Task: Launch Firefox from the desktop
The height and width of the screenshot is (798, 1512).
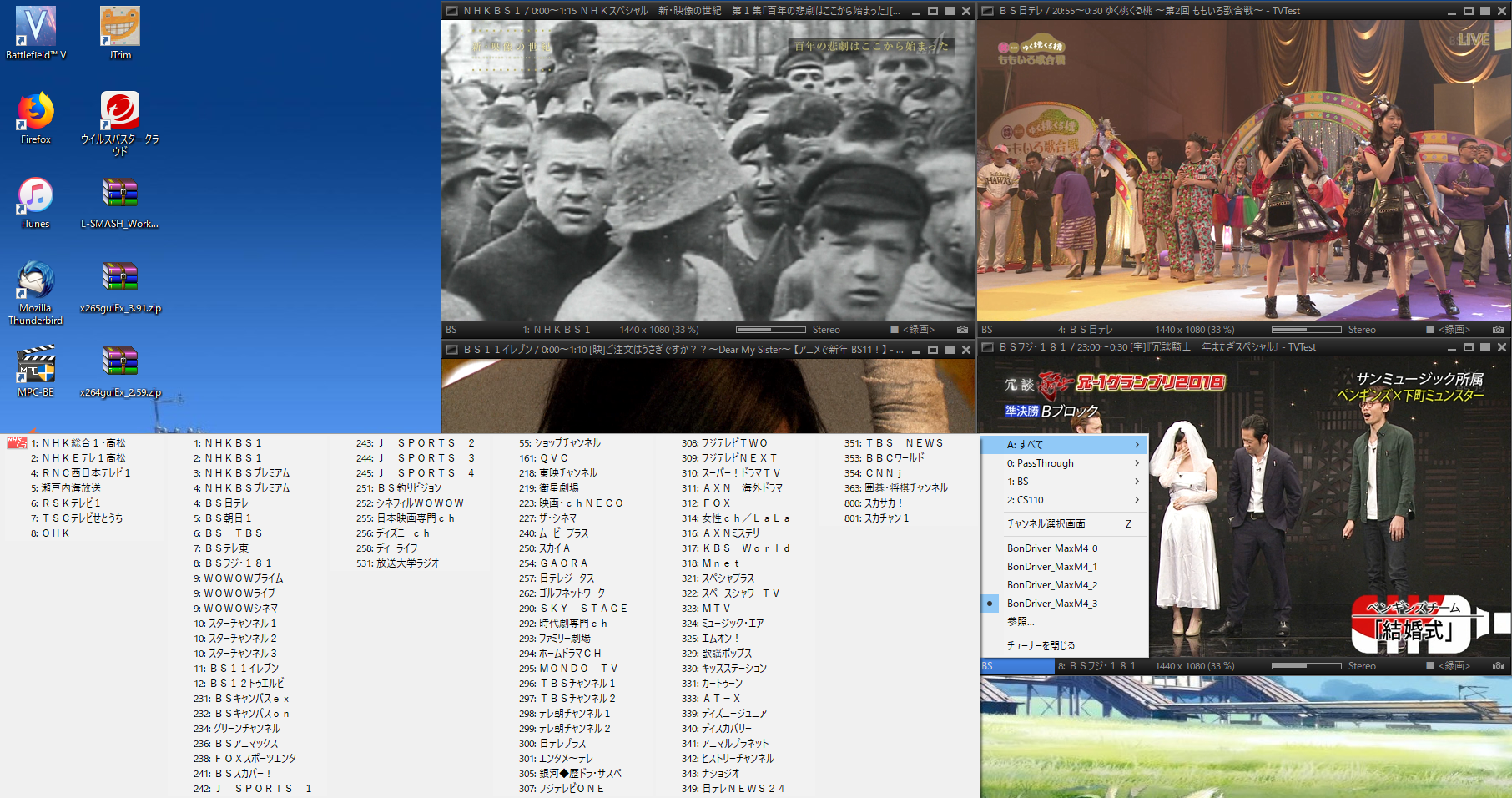Action: pyautogui.click(x=36, y=118)
